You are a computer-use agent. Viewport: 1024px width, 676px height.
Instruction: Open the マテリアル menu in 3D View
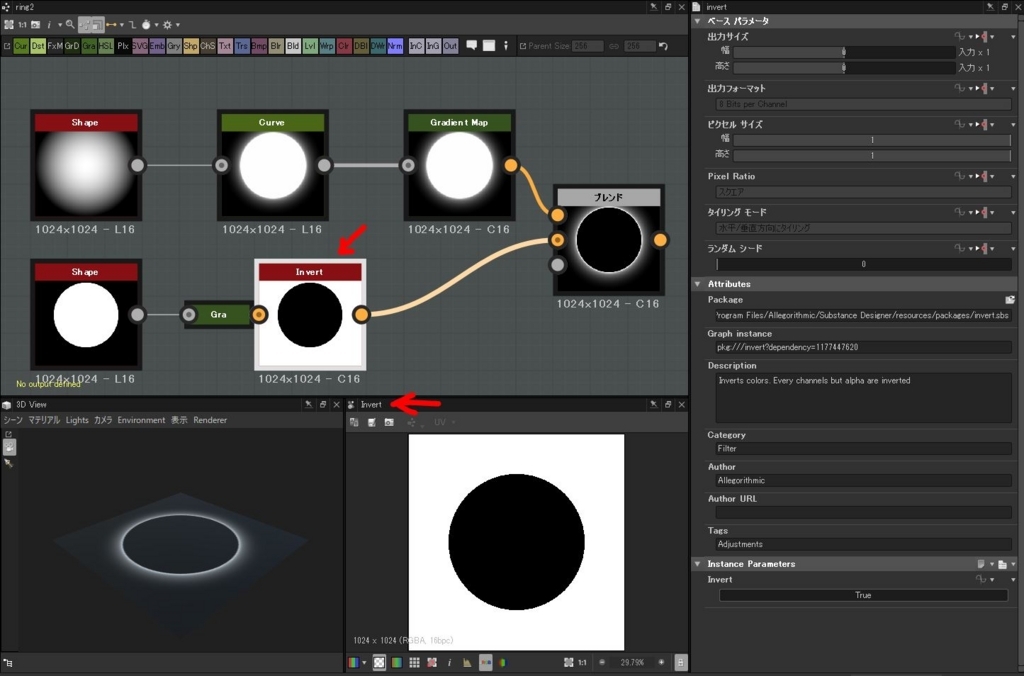point(44,420)
